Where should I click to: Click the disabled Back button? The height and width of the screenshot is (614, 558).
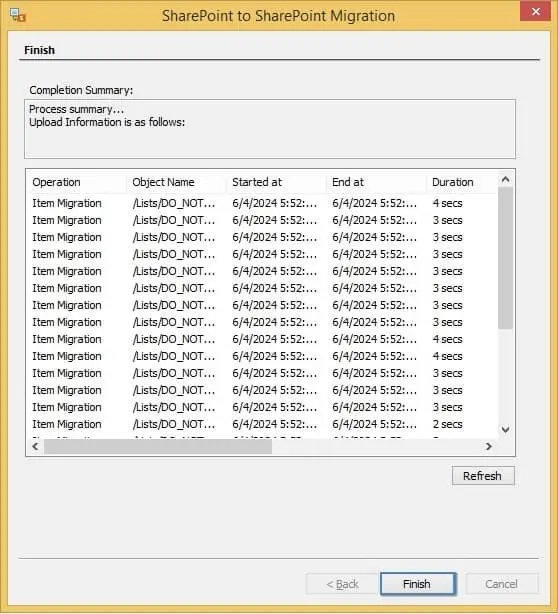pyautogui.click(x=342, y=584)
